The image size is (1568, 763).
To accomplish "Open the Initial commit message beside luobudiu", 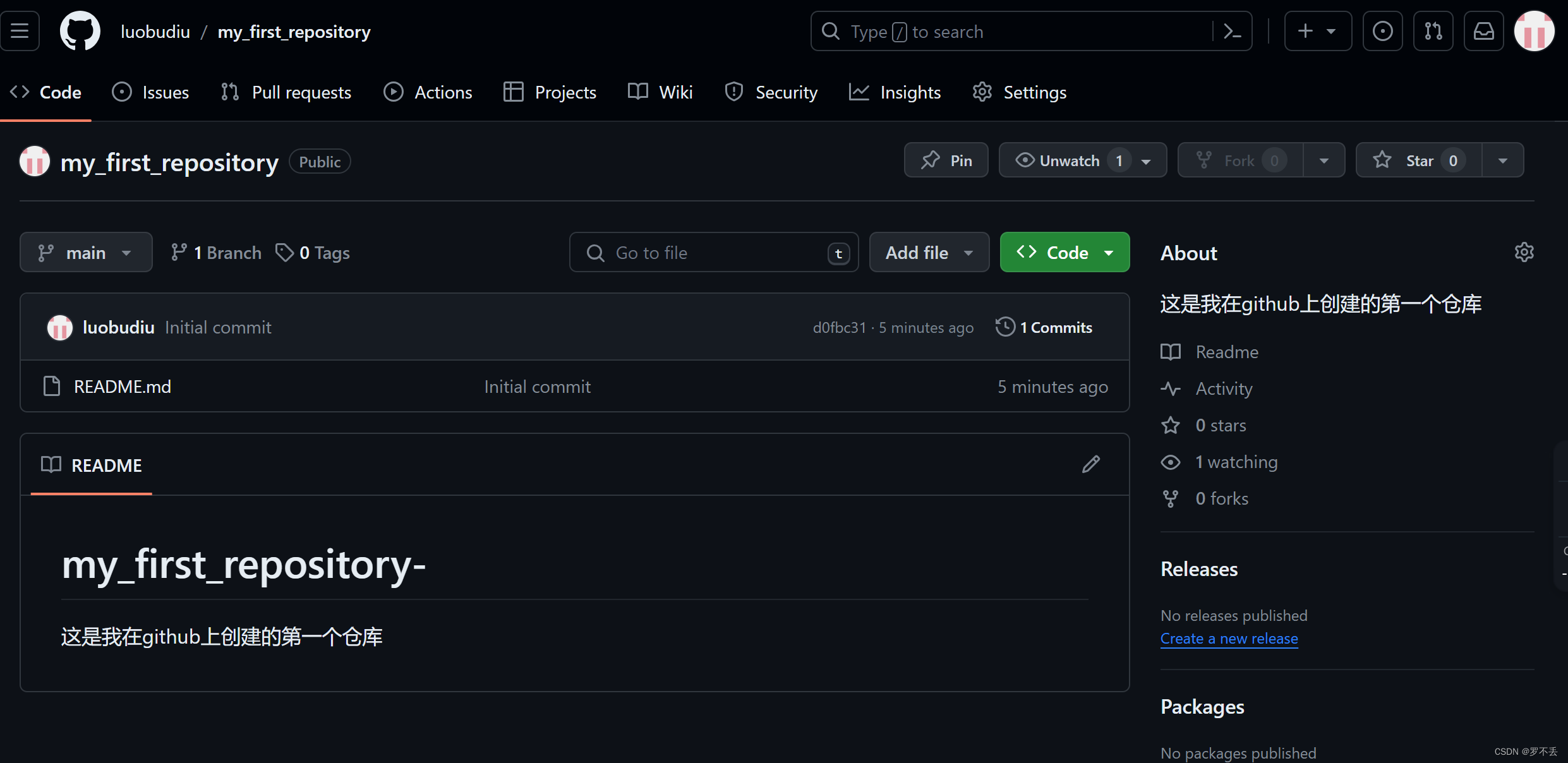I will click(x=218, y=327).
